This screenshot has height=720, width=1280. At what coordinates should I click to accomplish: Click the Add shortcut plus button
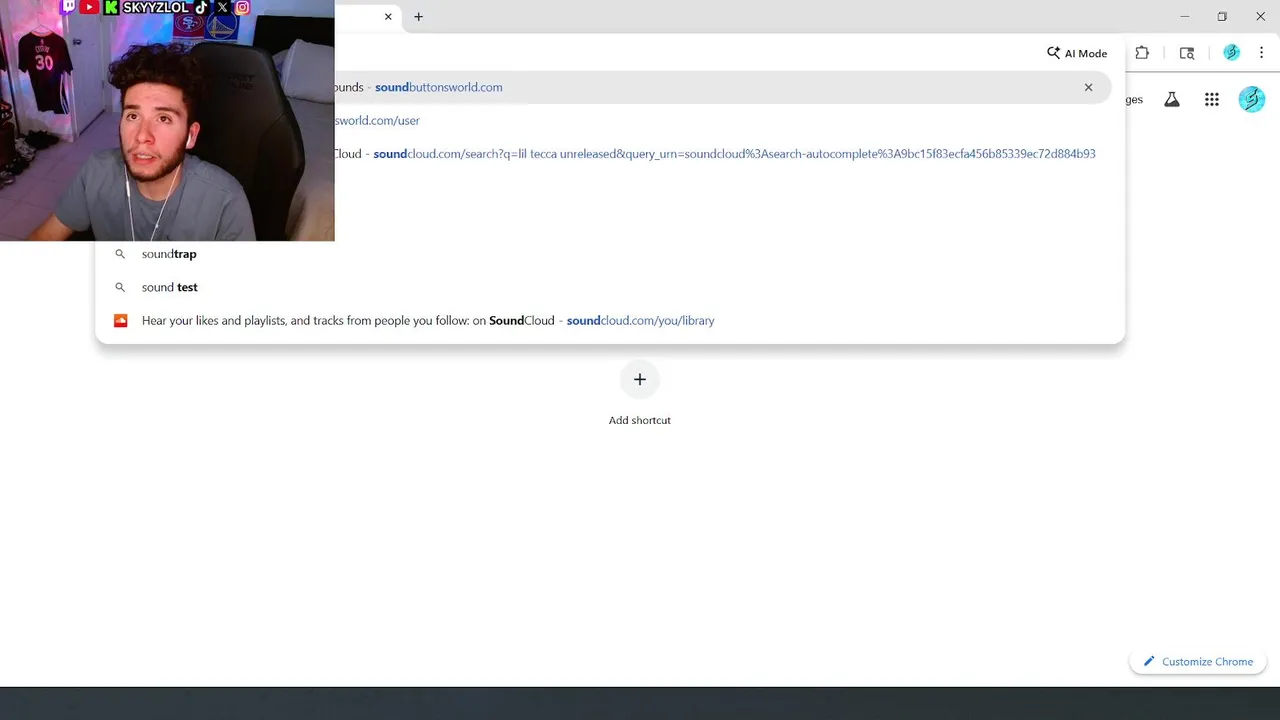click(640, 379)
